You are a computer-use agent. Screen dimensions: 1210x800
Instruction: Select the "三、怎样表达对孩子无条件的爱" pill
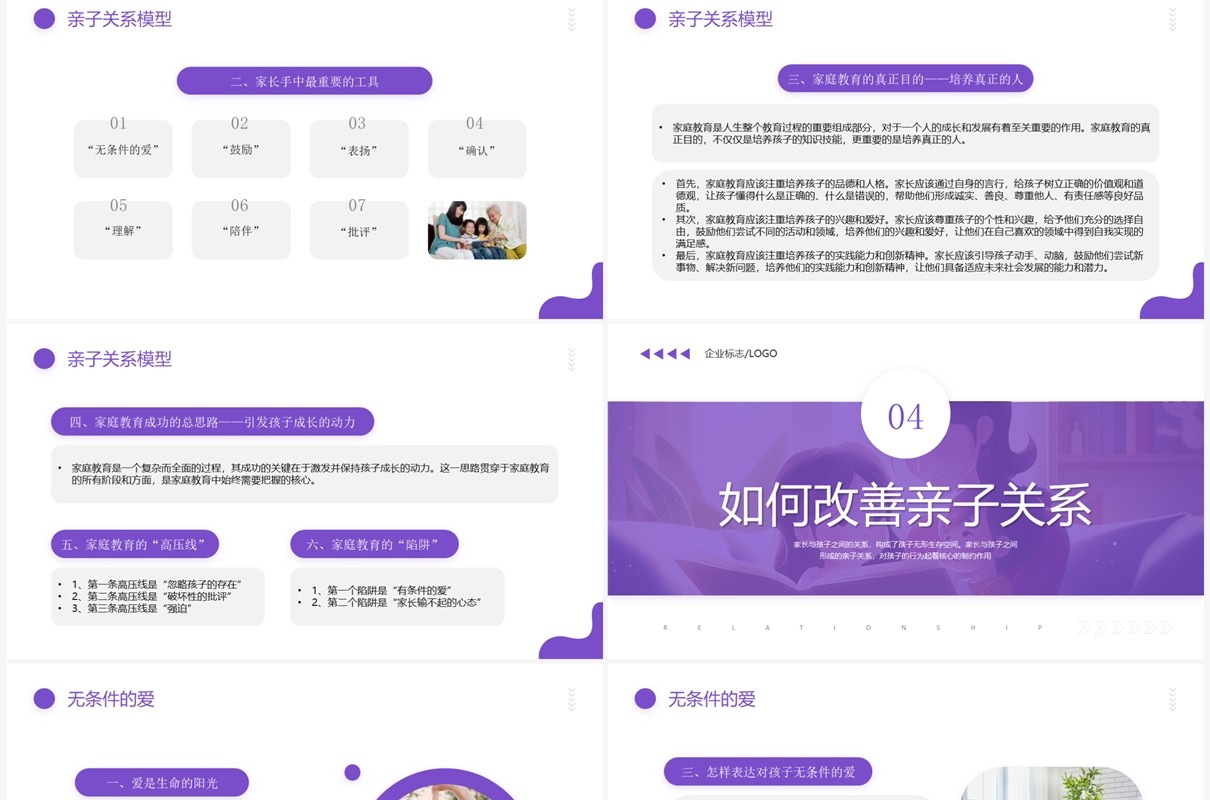coord(768,772)
